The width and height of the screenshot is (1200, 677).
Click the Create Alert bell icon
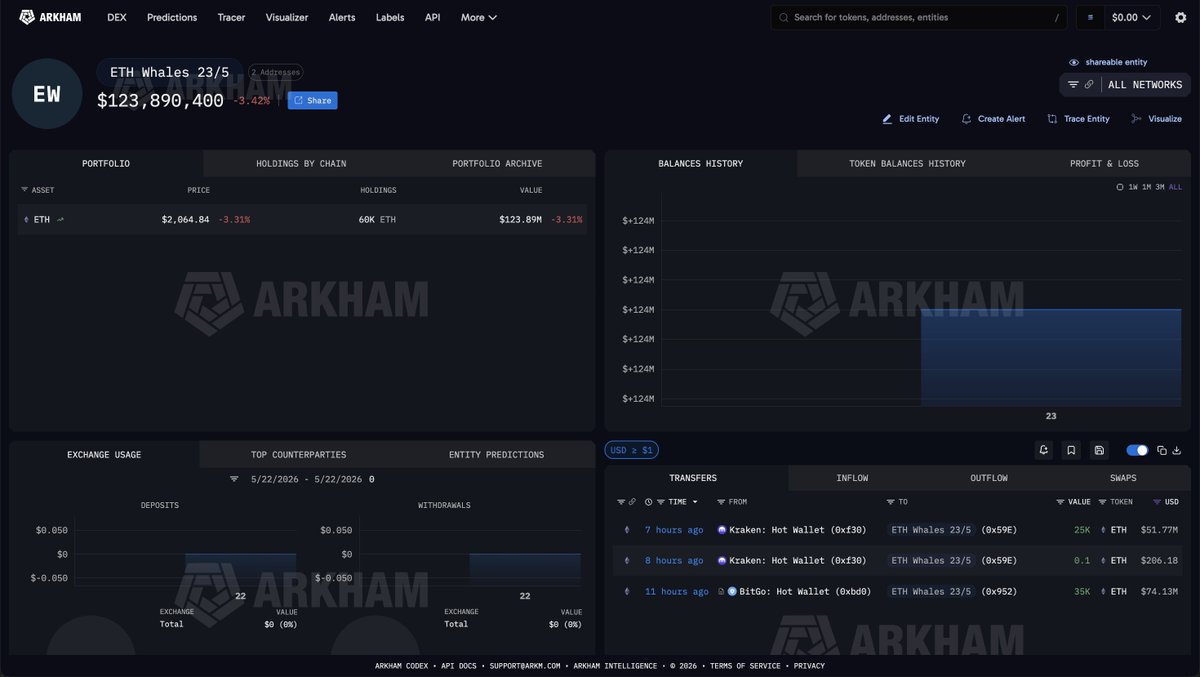pos(966,119)
